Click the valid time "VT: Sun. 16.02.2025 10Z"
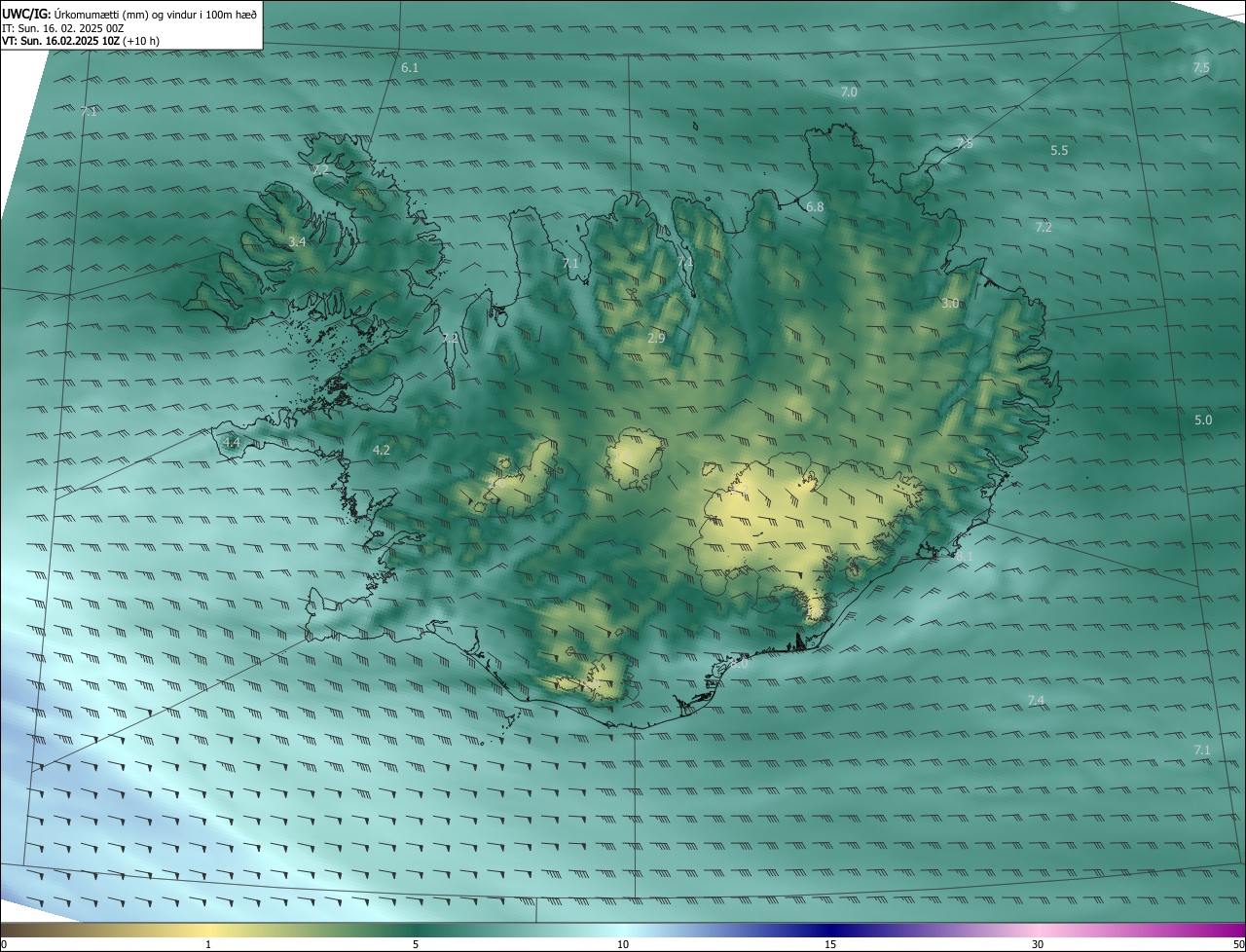The height and width of the screenshot is (952, 1246). pos(60,41)
